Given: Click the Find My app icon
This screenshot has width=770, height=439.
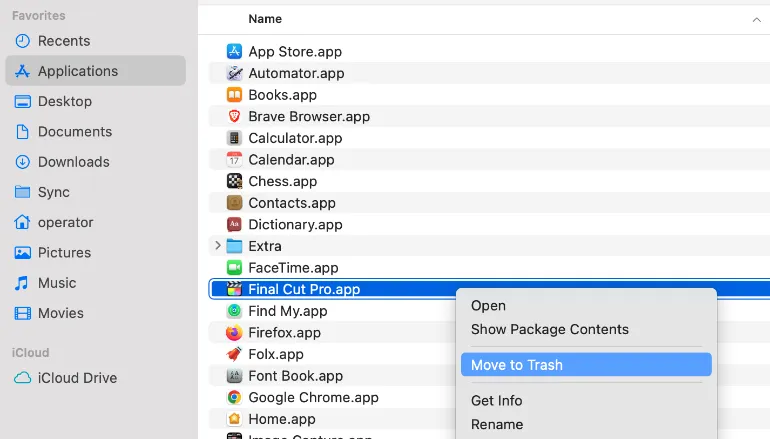Looking at the screenshot, I should [234, 310].
